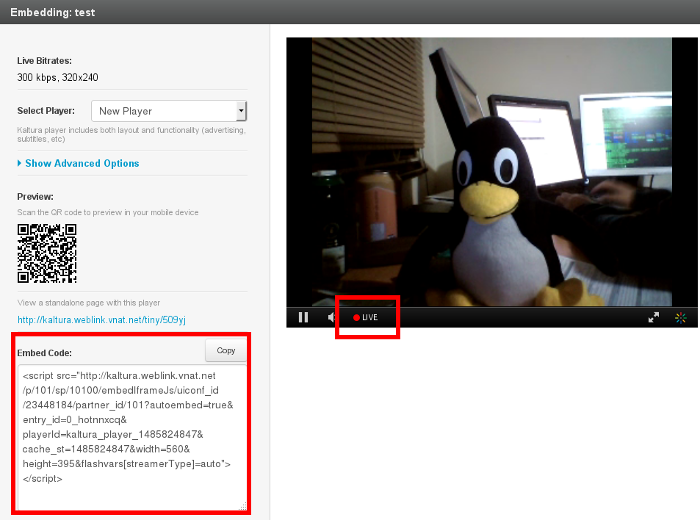Click the Kaltura logo icon in player
700x520 pixels.
[x=681, y=317]
